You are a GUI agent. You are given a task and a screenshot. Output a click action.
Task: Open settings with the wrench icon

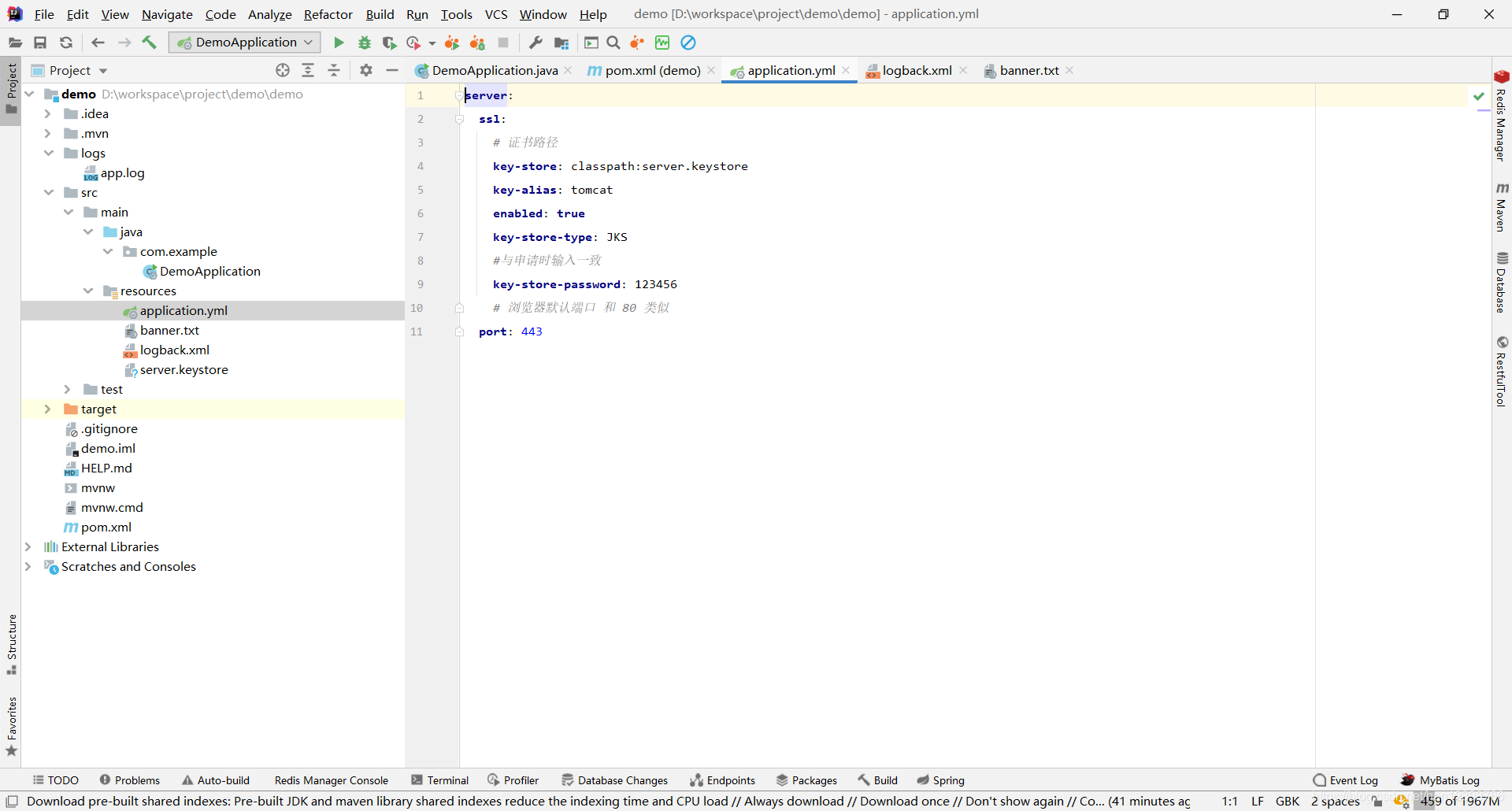[535, 43]
